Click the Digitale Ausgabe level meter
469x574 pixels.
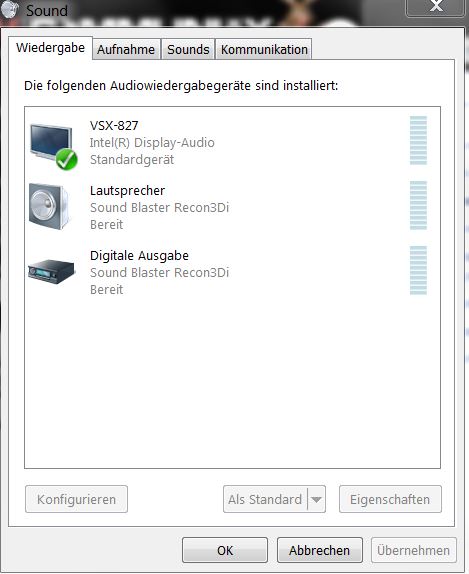click(x=418, y=271)
